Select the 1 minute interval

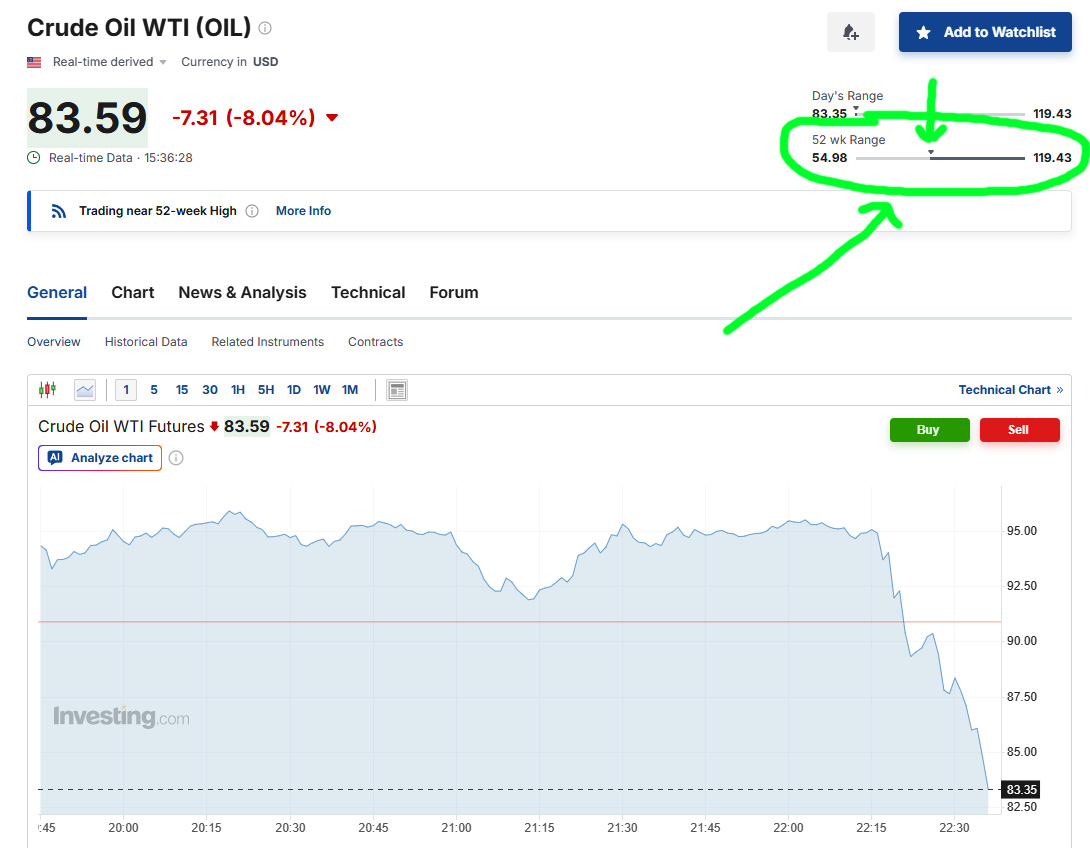(126, 390)
